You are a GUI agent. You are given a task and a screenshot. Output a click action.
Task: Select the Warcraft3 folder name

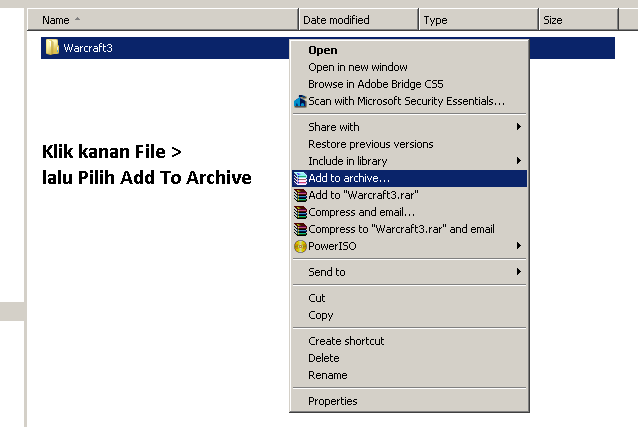point(88,48)
